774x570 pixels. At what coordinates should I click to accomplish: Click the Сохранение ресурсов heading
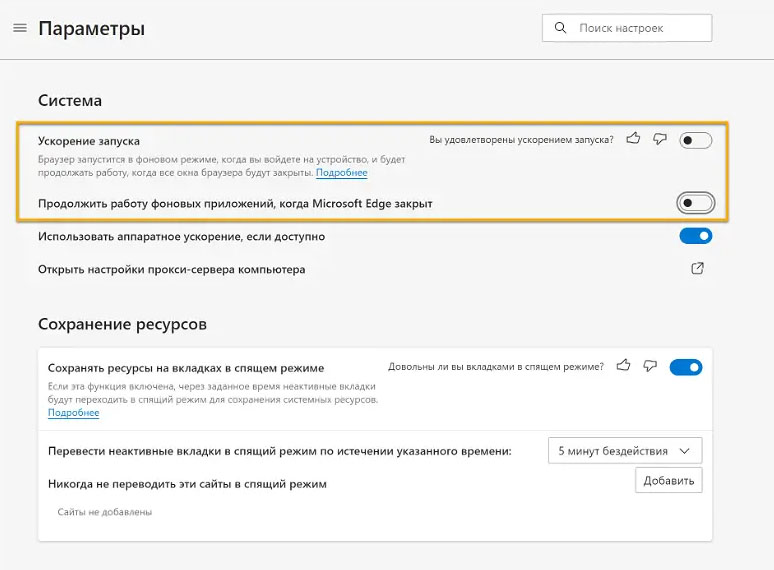(x=122, y=324)
